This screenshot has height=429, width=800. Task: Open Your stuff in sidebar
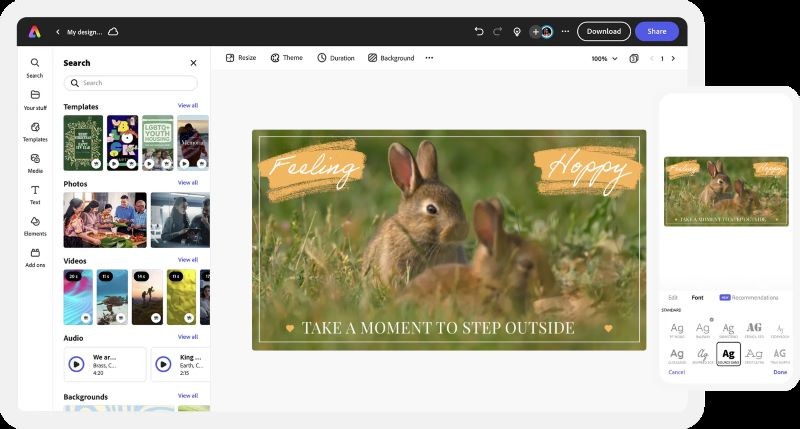[x=35, y=100]
